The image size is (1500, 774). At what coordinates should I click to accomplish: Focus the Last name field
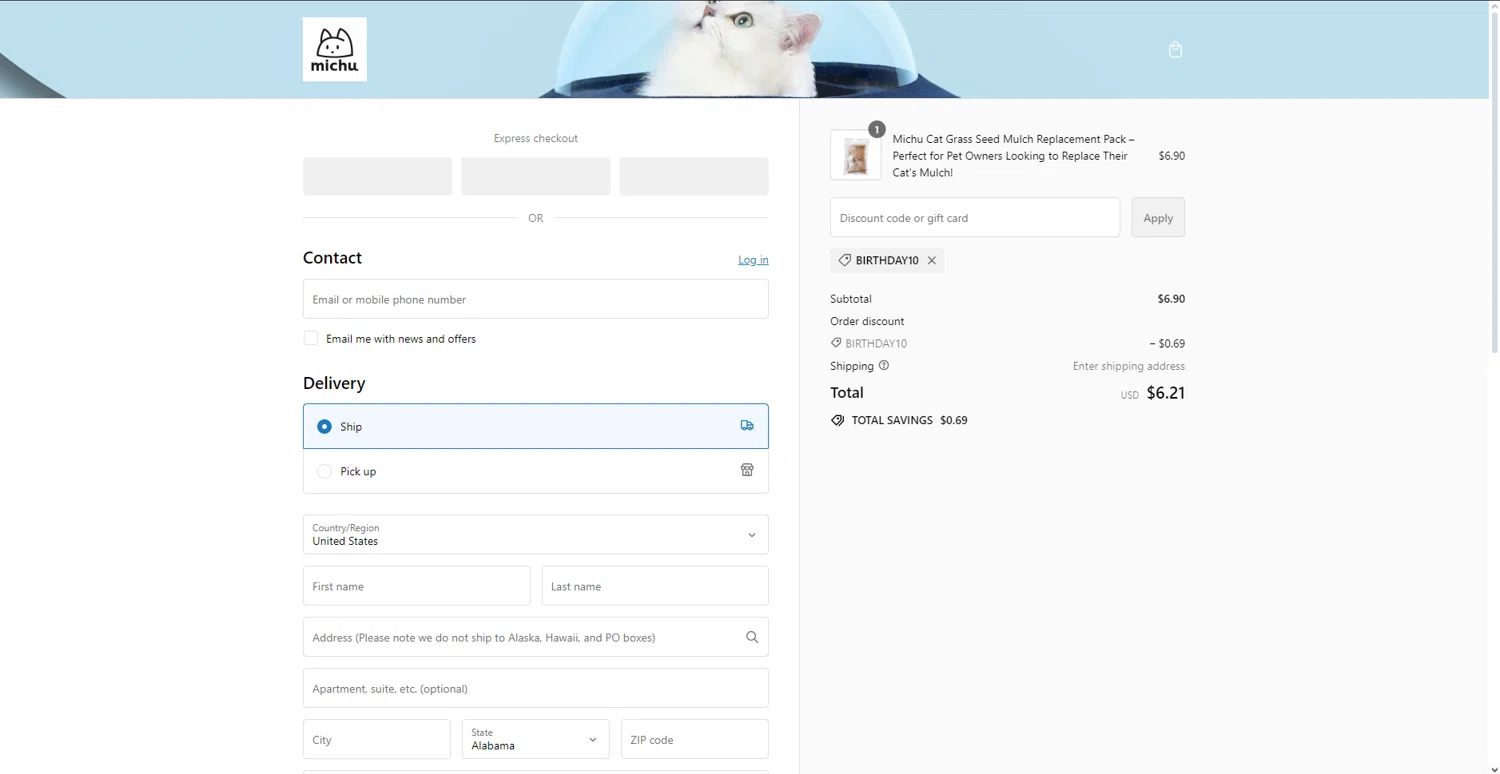click(x=655, y=586)
